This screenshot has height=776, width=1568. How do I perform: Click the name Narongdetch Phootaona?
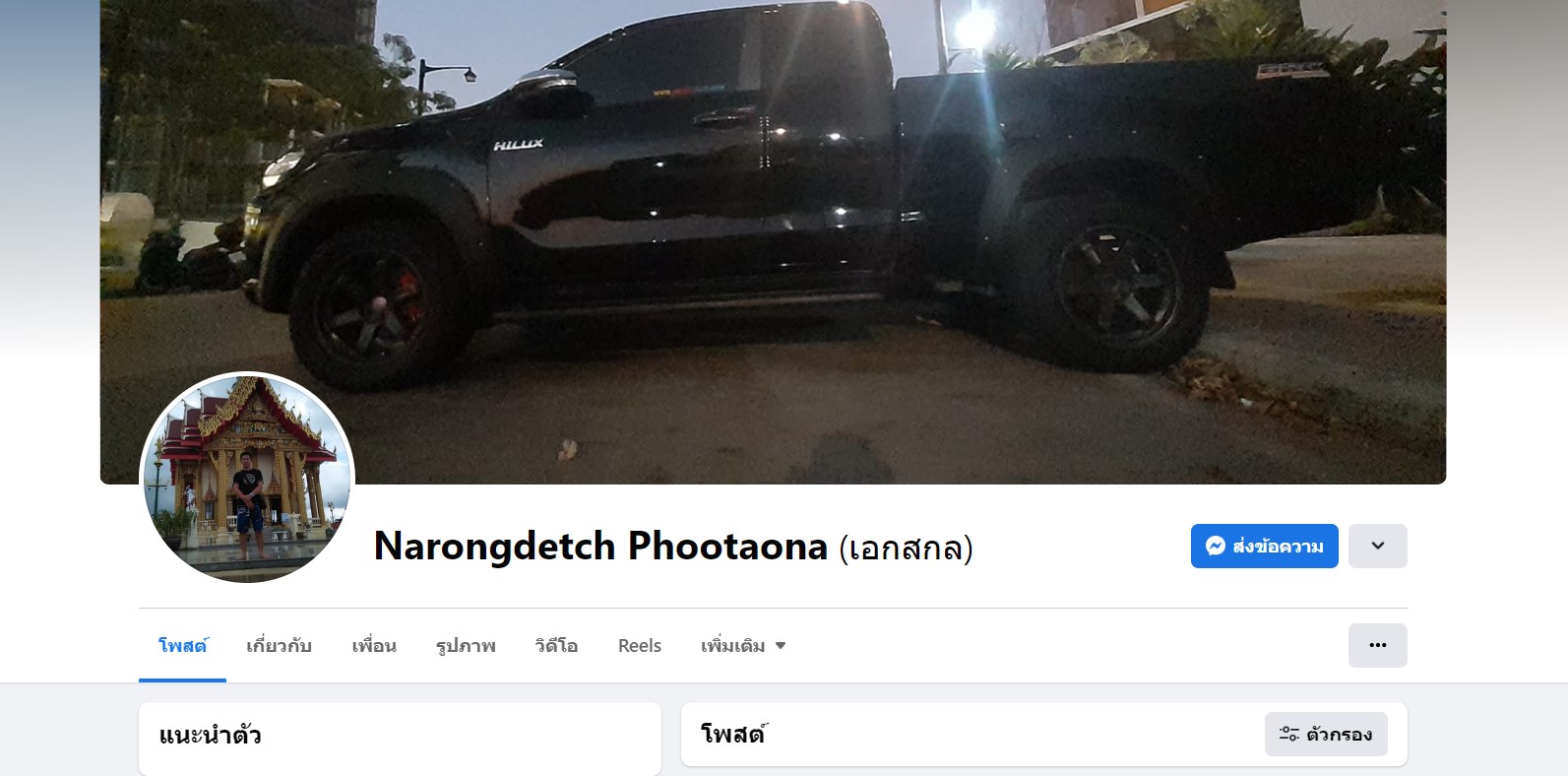(600, 547)
